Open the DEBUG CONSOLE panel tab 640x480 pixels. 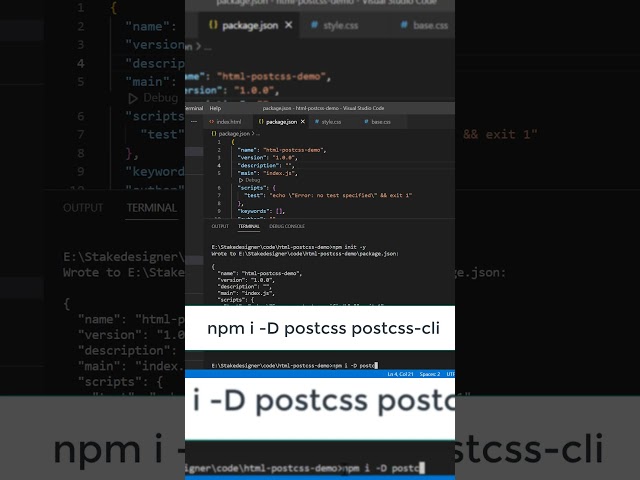[287, 226]
